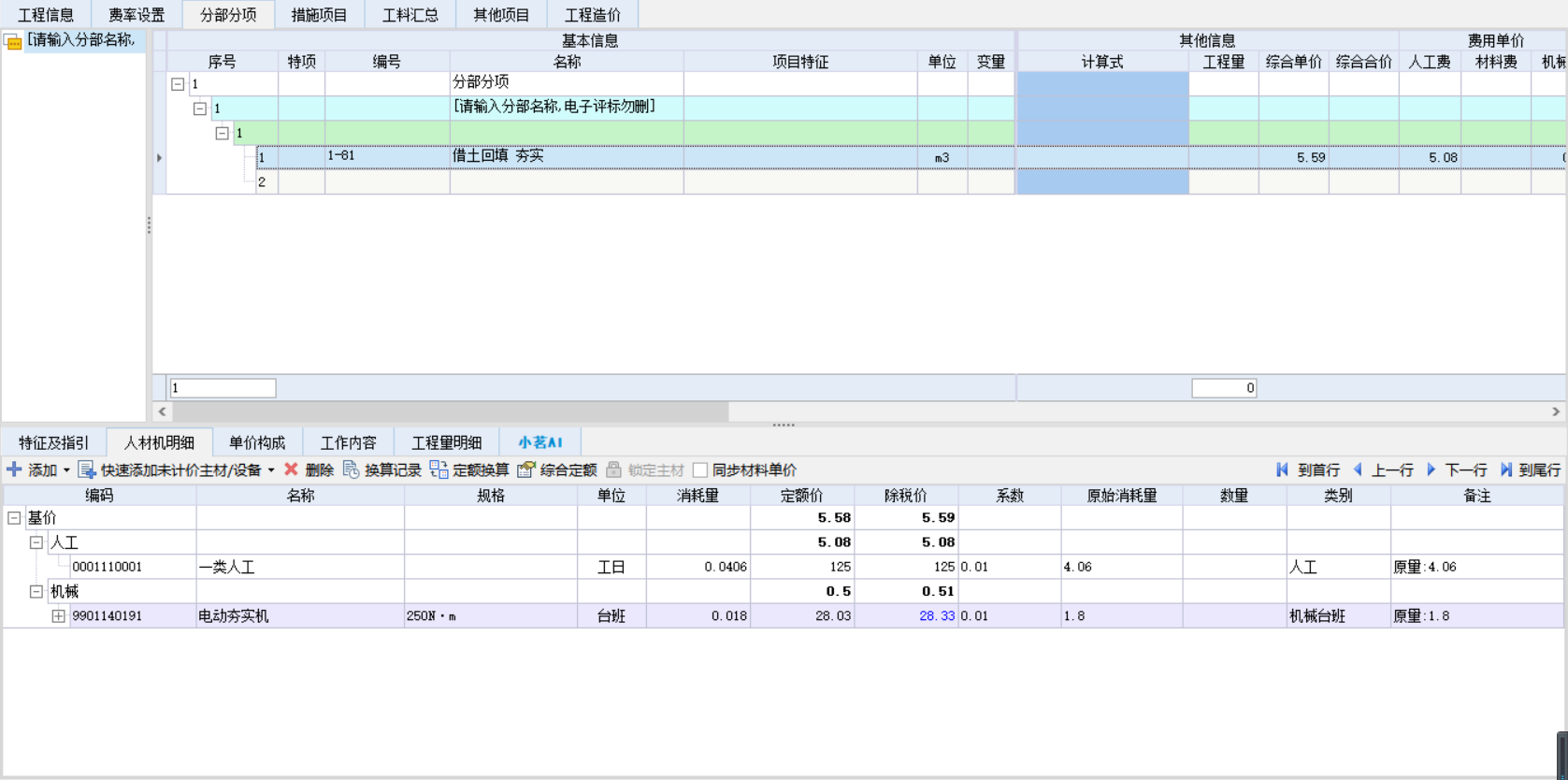Click the 5.59 综合单价 cell in top grid
The height and width of the screenshot is (780, 1568).
(x=1293, y=157)
